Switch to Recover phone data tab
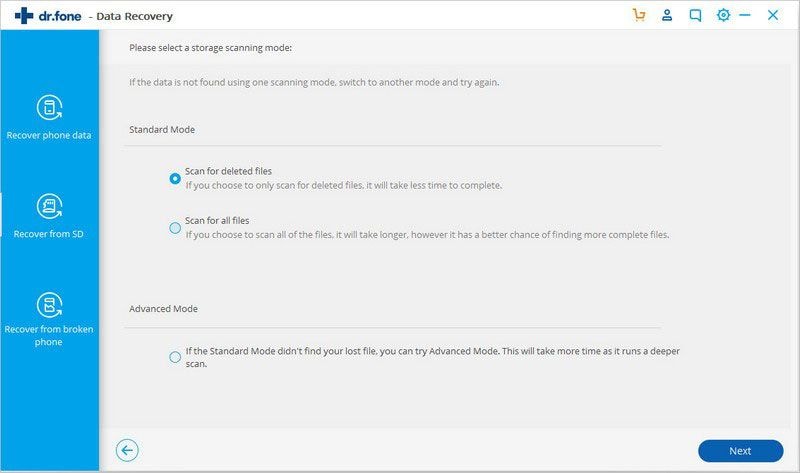800x473 pixels. pos(49,135)
